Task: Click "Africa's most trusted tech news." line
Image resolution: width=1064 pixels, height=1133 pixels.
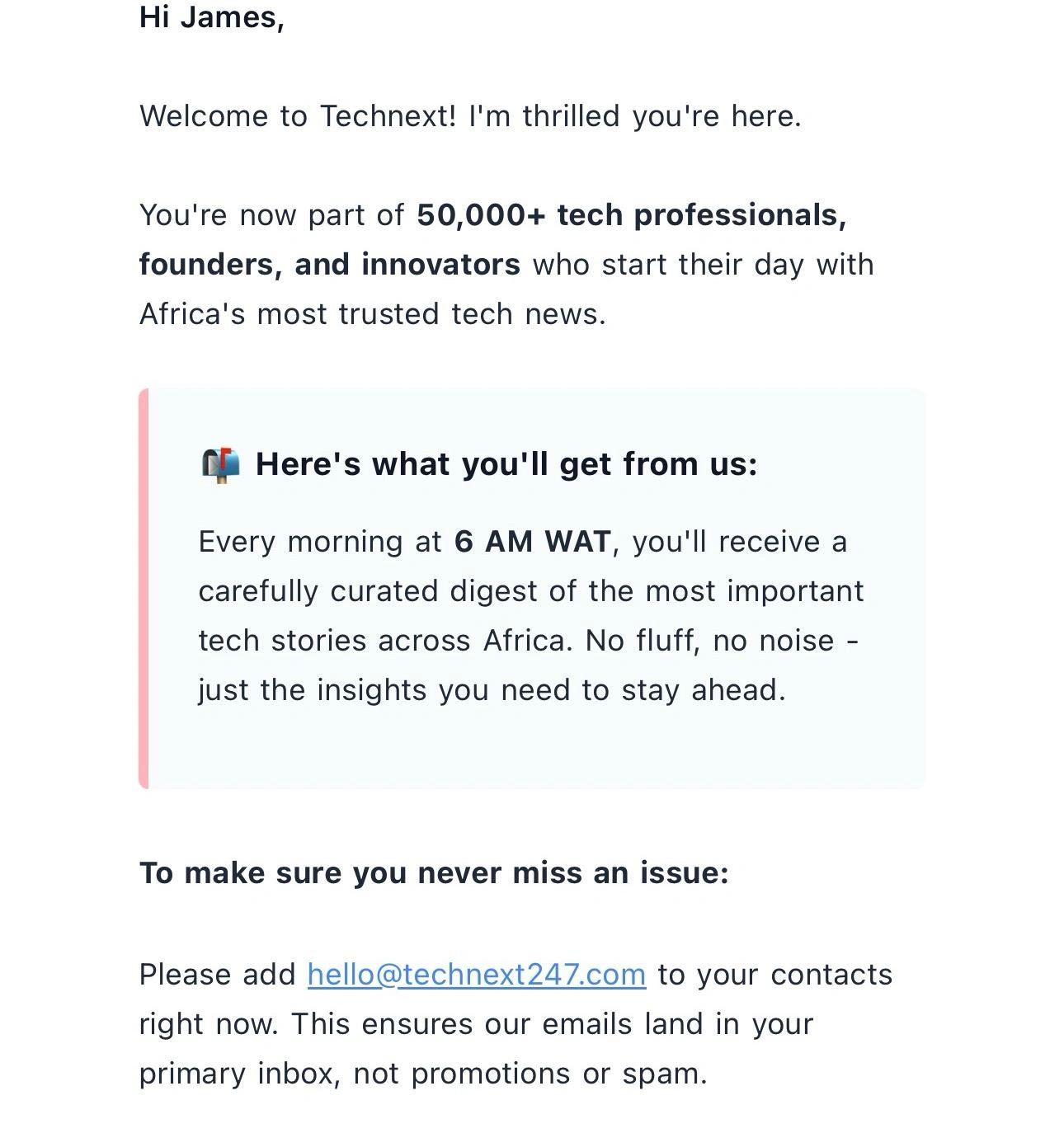Action: click(x=372, y=314)
